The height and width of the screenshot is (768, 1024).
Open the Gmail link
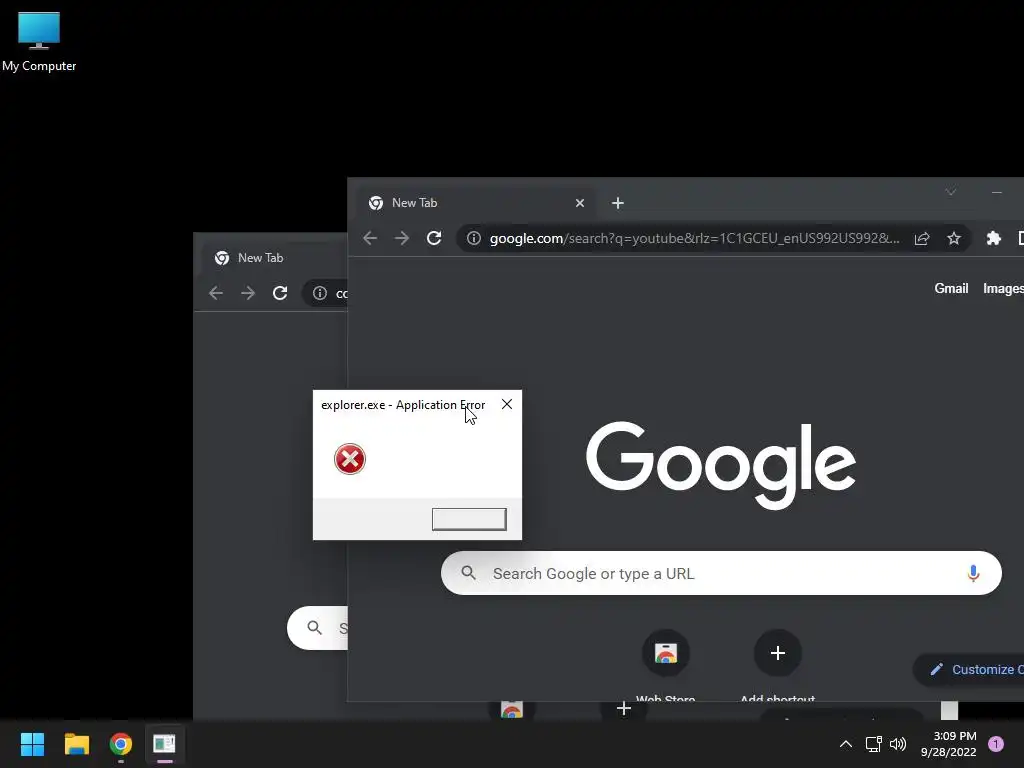[x=952, y=289]
